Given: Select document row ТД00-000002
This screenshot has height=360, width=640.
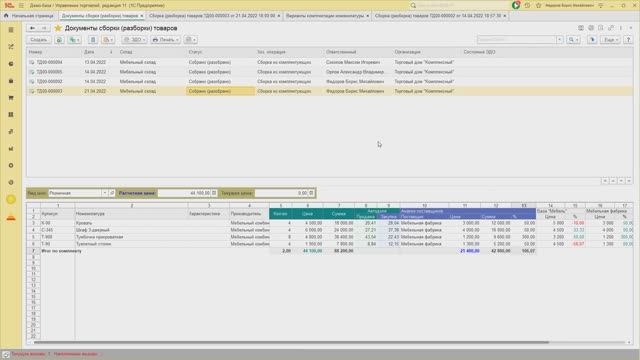Looking at the screenshot, I should [x=330, y=81].
